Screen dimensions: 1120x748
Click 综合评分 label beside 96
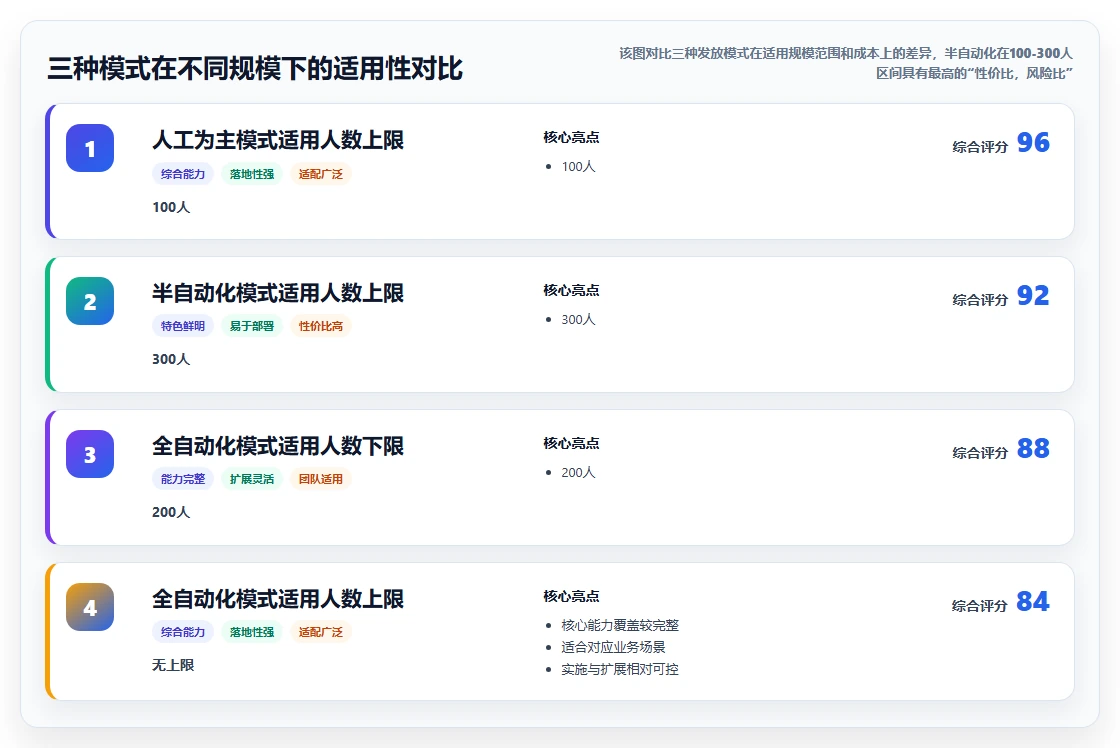click(x=980, y=146)
